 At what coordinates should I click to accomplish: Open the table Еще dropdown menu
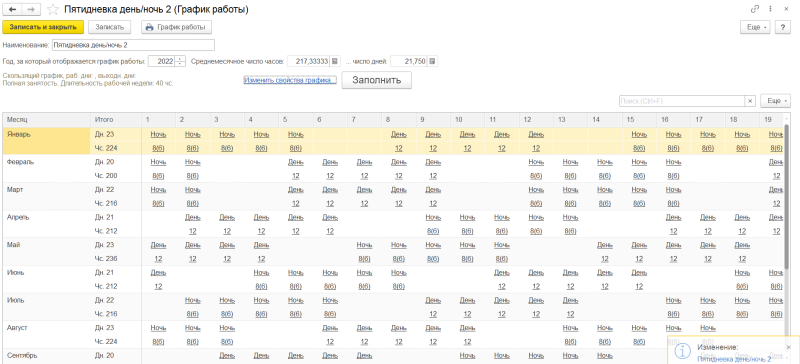(x=776, y=101)
